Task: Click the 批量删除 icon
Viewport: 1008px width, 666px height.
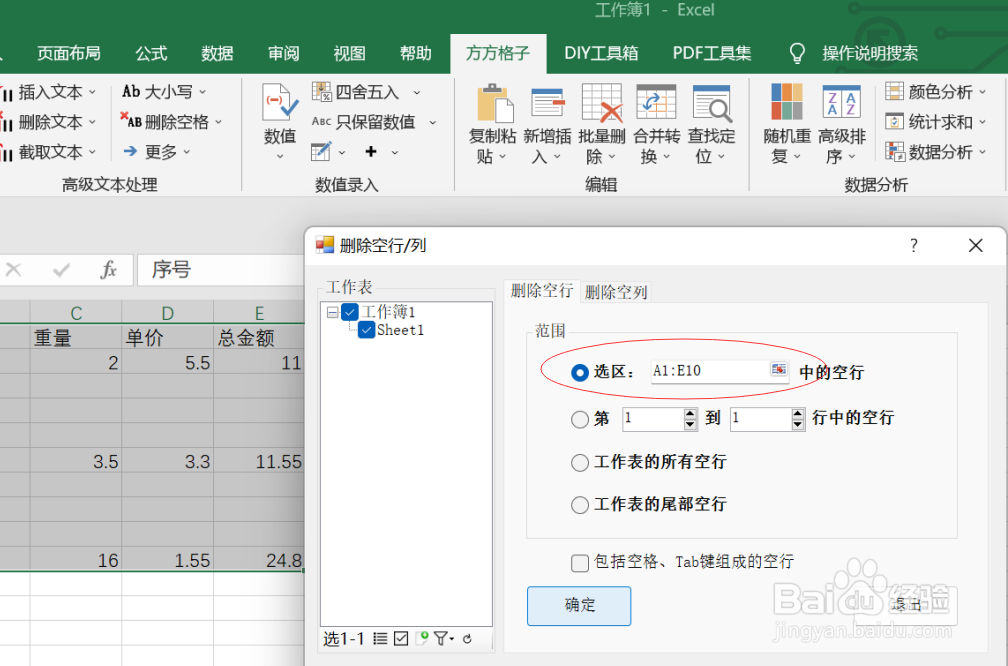Action: pyautogui.click(x=602, y=103)
